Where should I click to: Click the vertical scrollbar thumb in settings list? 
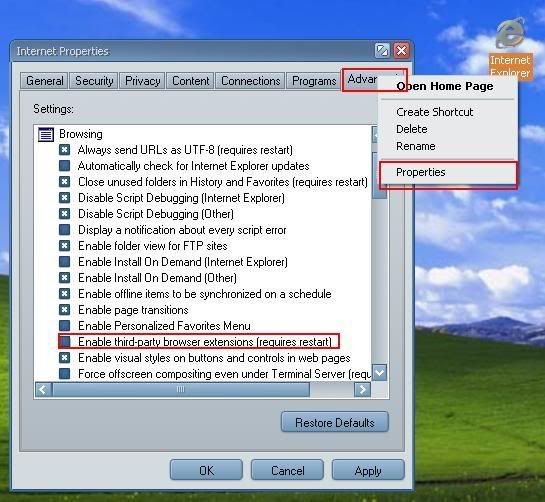point(380,176)
